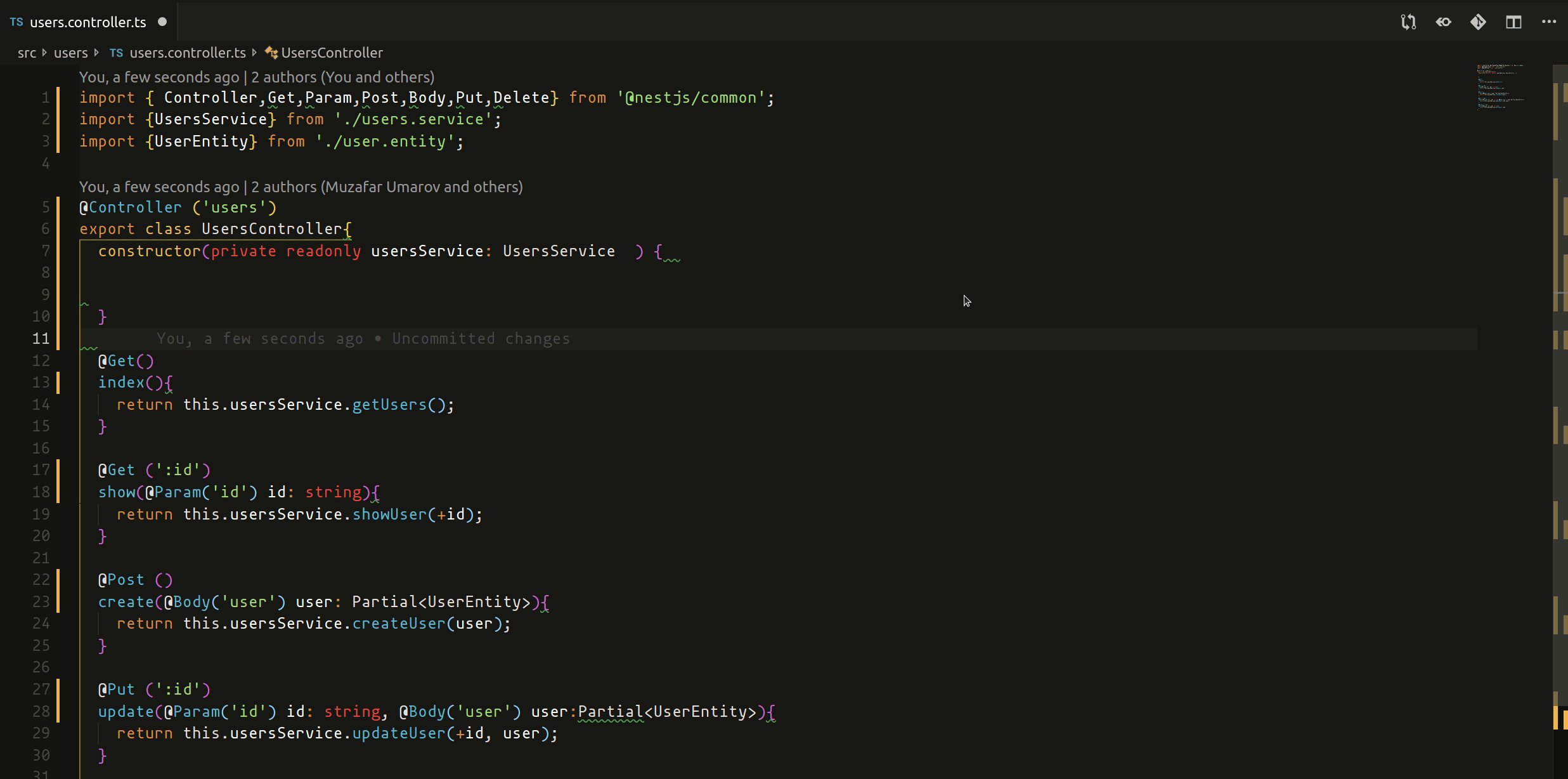This screenshot has height=779, width=1568.
Task: Expand the src breadcrumb chevron
Action: [44, 53]
